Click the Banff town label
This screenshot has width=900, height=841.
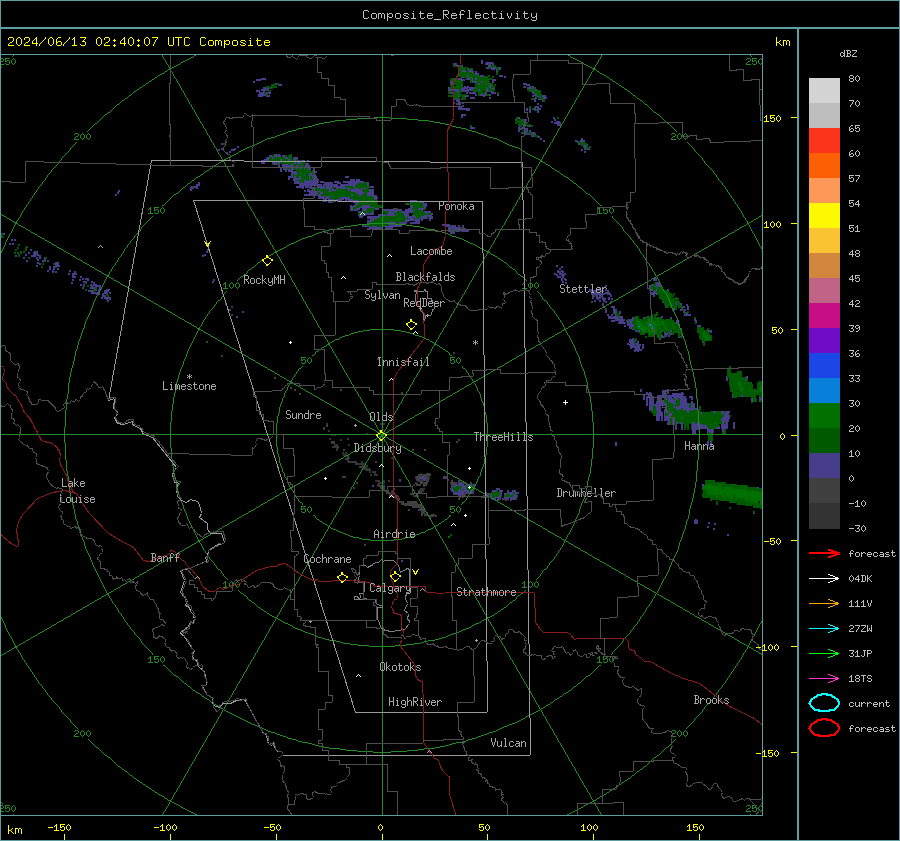point(165,557)
